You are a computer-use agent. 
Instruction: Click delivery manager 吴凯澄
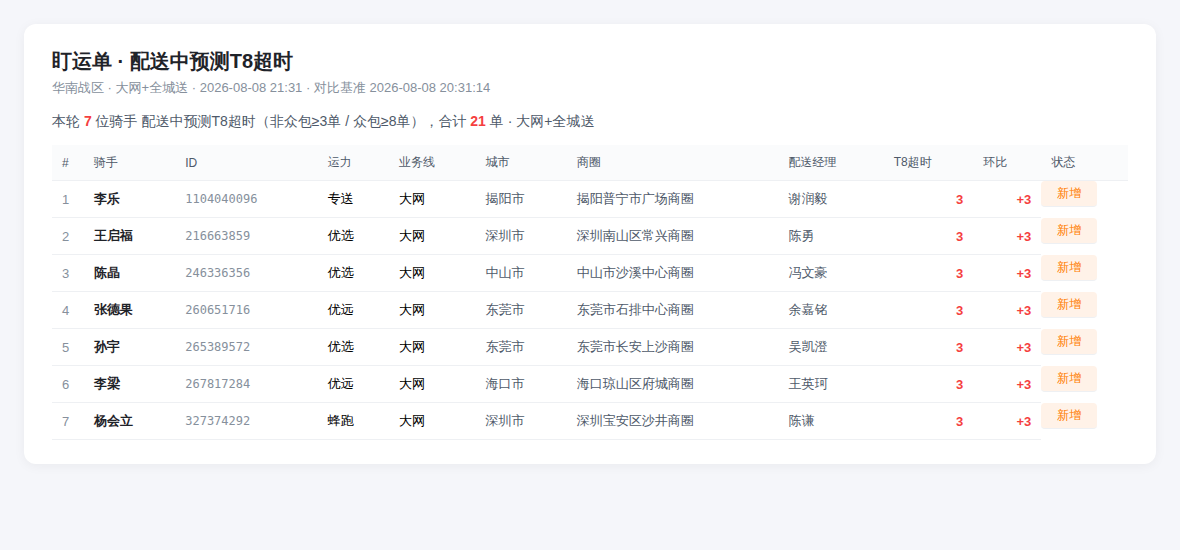point(807,347)
